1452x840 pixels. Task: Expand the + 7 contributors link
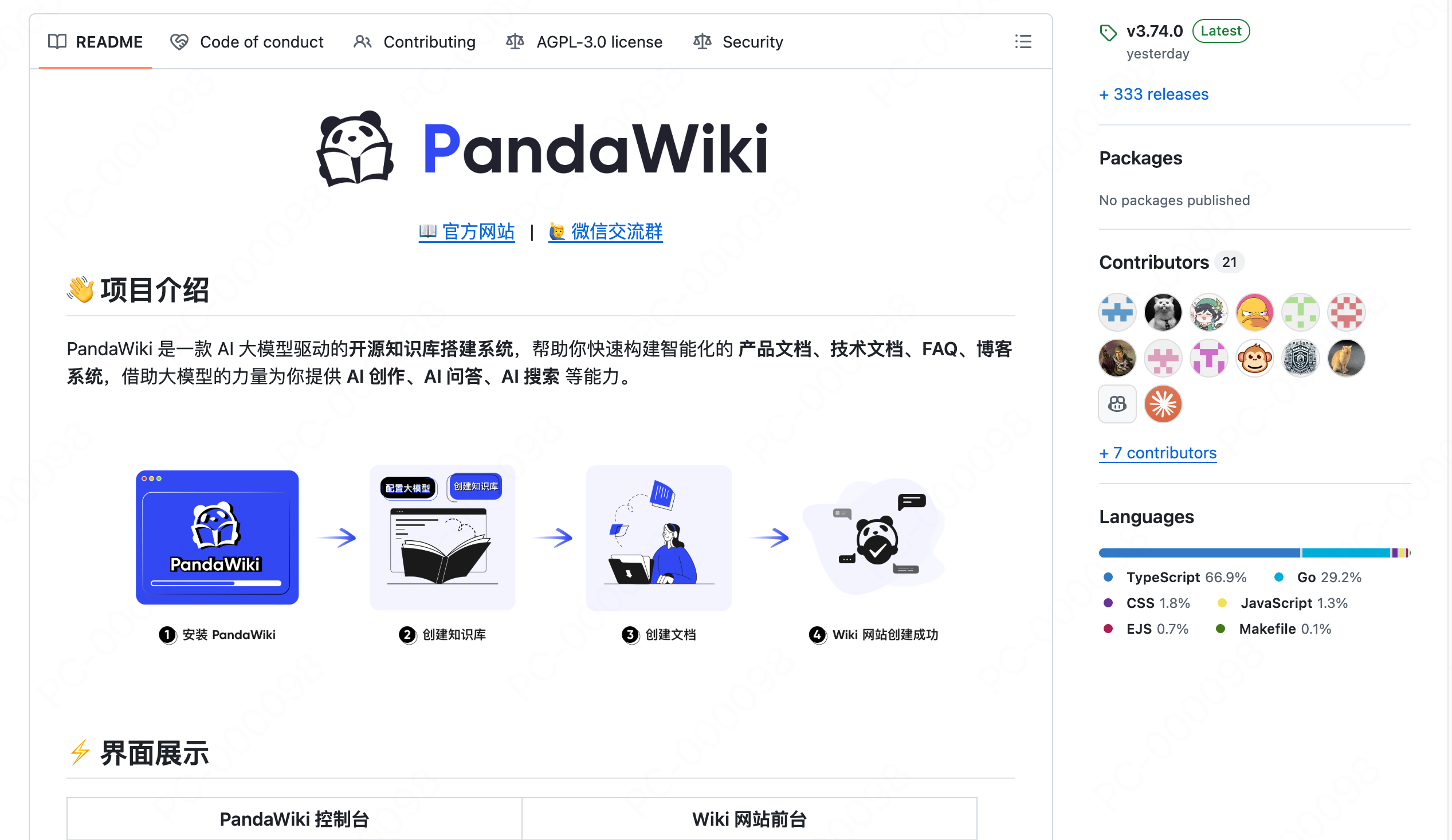(1157, 453)
